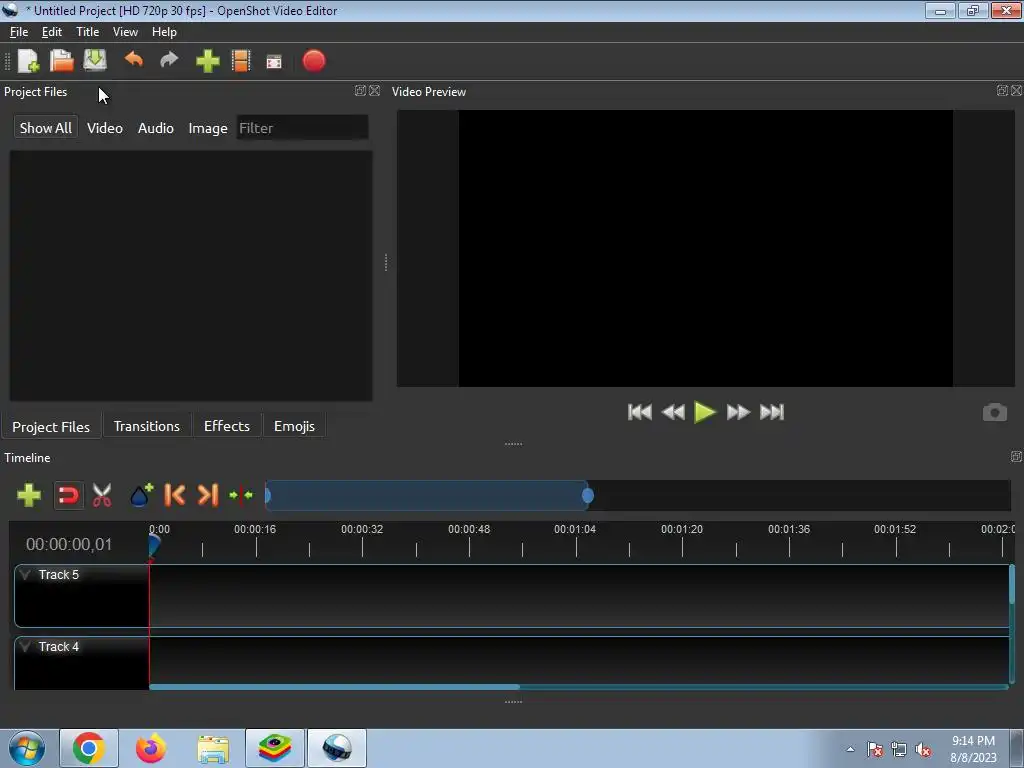Click the muted volume tray icon
The height and width of the screenshot is (768, 1024).
[x=923, y=750]
